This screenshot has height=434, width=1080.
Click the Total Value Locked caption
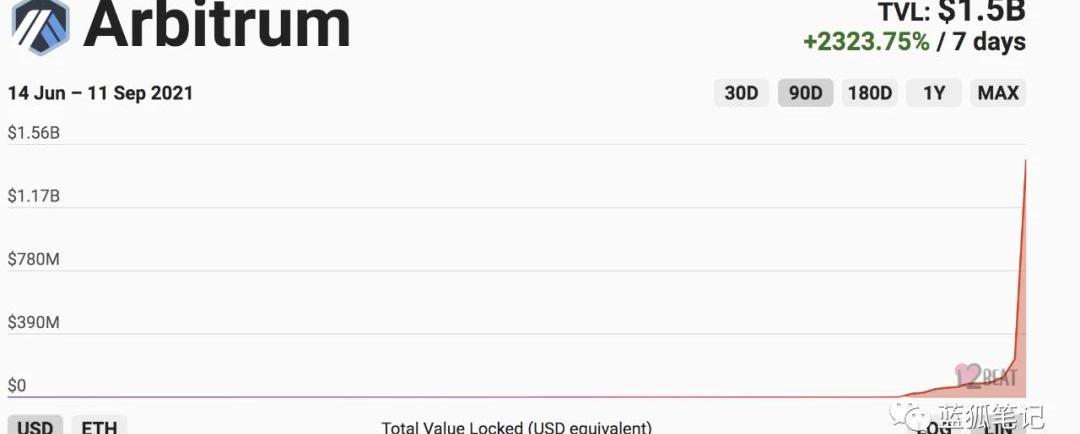(x=516, y=427)
